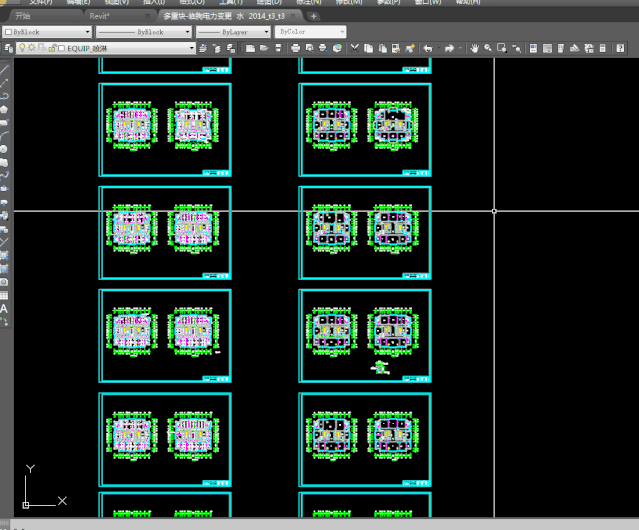Screen dimensions: 639x530
Task: Select the Table tool
Action: click(4, 295)
